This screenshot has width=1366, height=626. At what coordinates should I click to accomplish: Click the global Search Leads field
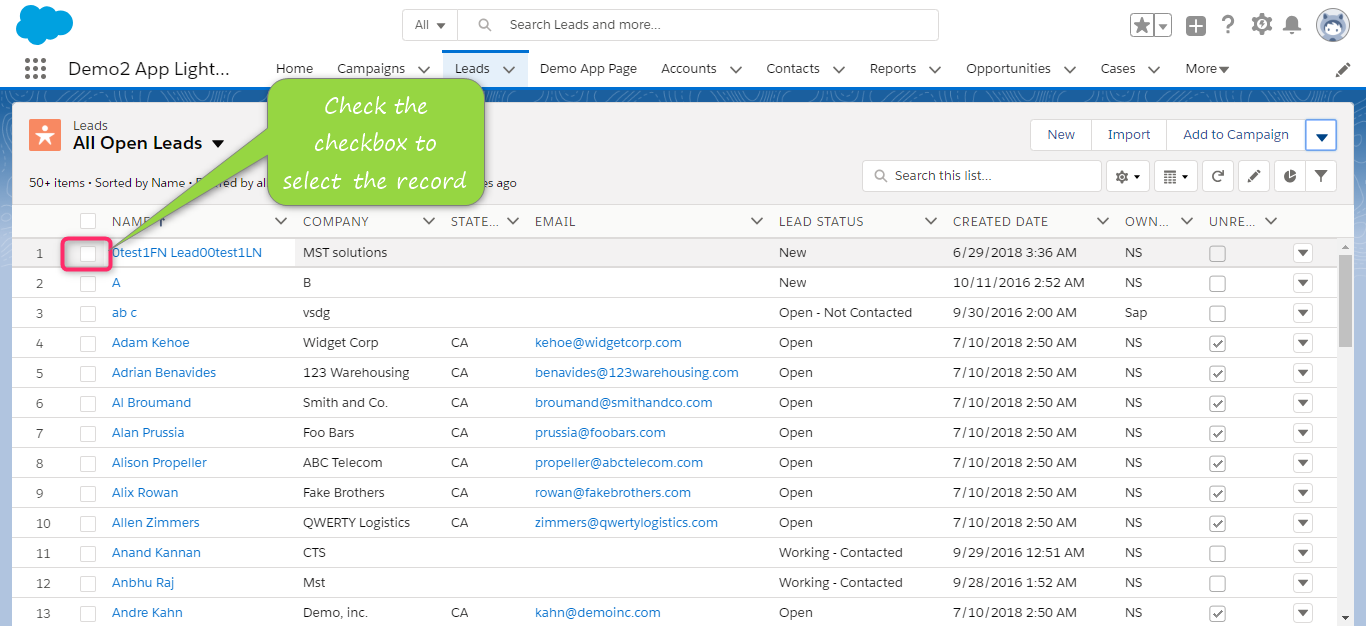click(698, 25)
